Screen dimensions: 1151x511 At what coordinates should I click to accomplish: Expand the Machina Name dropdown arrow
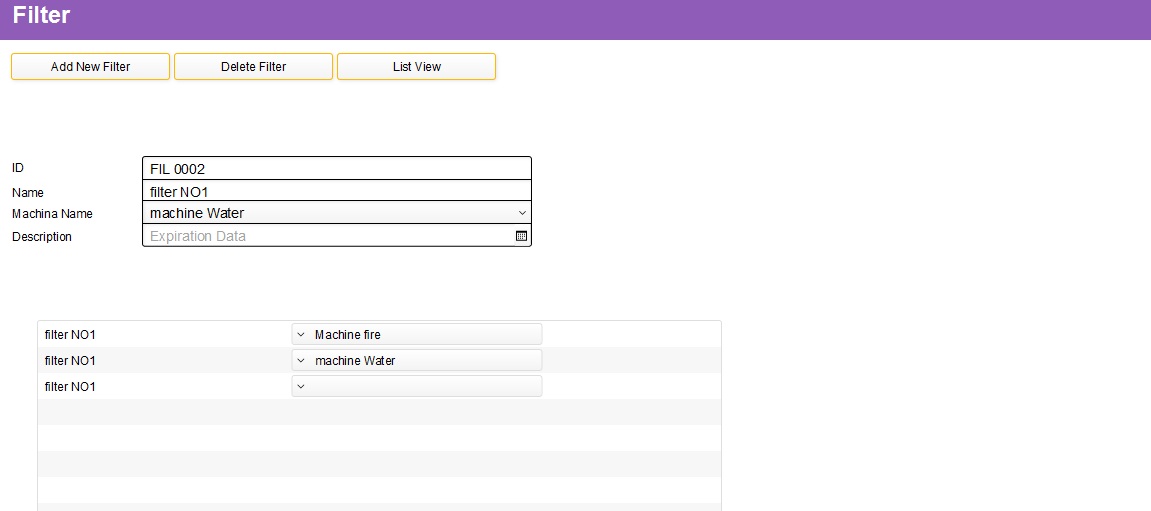click(x=522, y=213)
